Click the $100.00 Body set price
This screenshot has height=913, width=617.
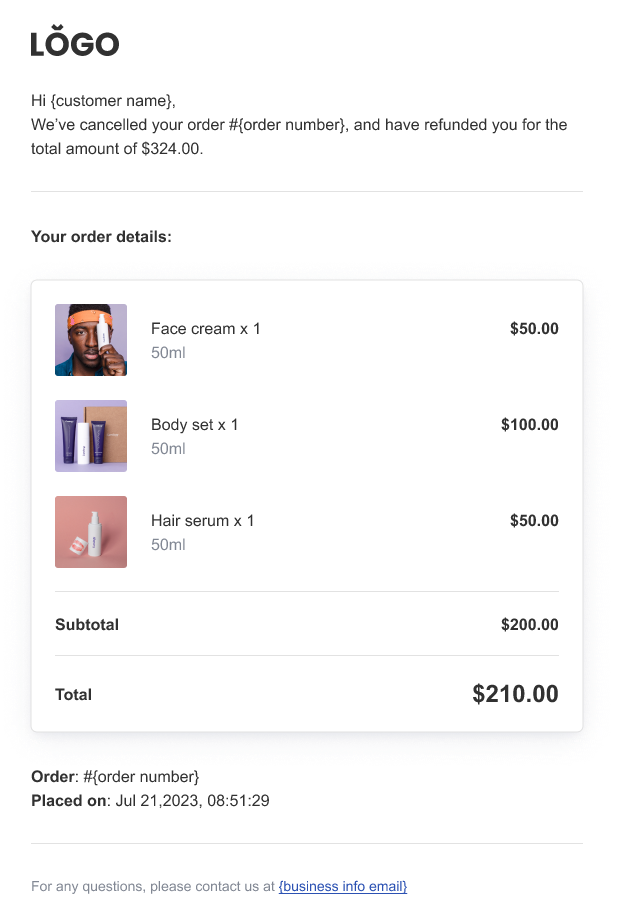tap(529, 425)
